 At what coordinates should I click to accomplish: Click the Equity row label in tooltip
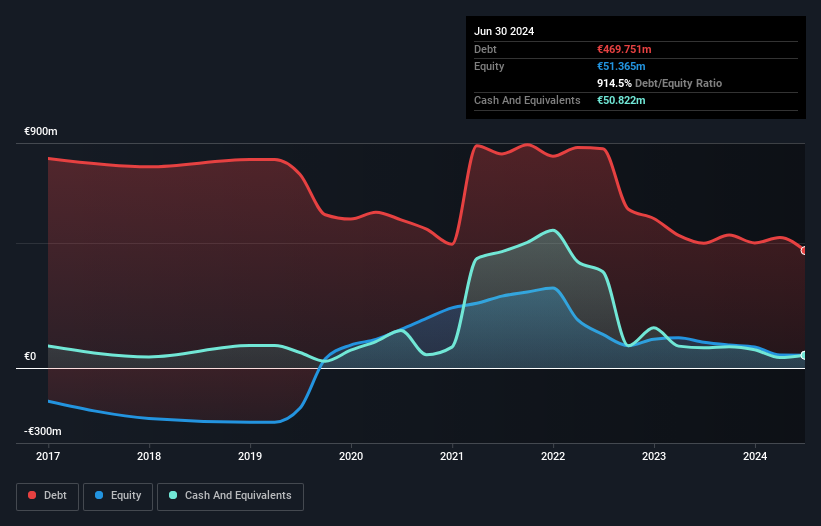tap(489, 66)
